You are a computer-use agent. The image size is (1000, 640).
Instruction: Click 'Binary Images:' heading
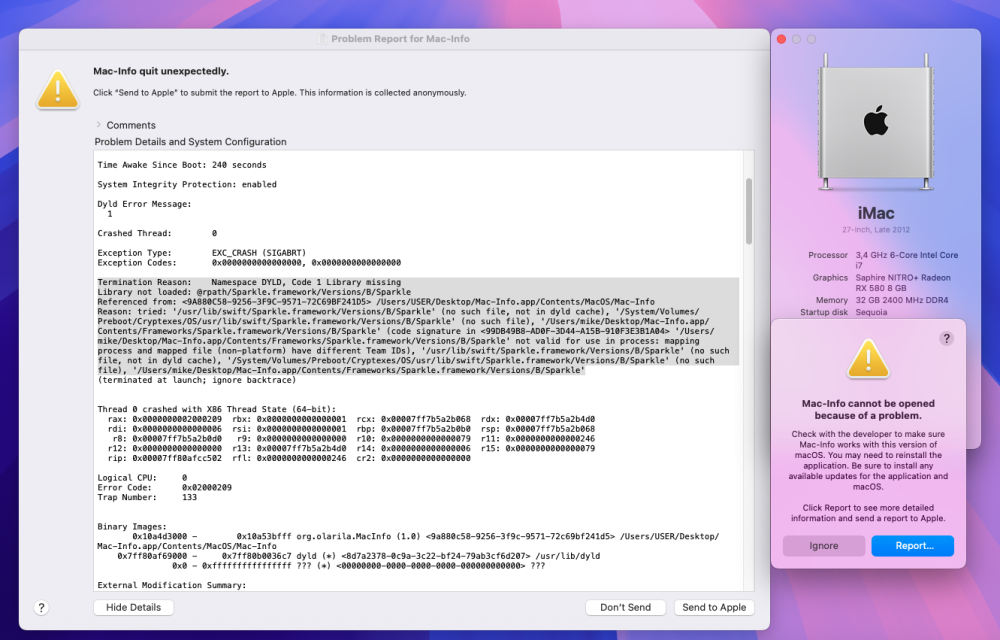coord(132,527)
